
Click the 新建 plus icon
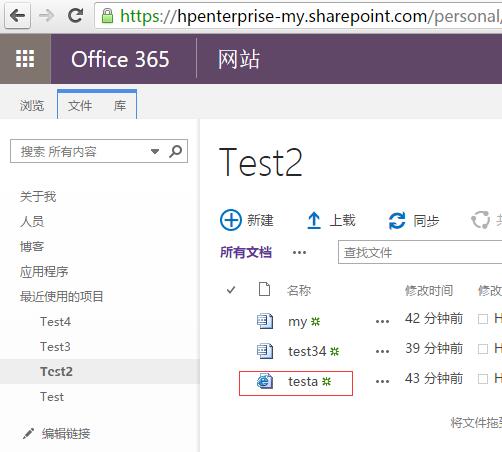click(x=231, y=220)
